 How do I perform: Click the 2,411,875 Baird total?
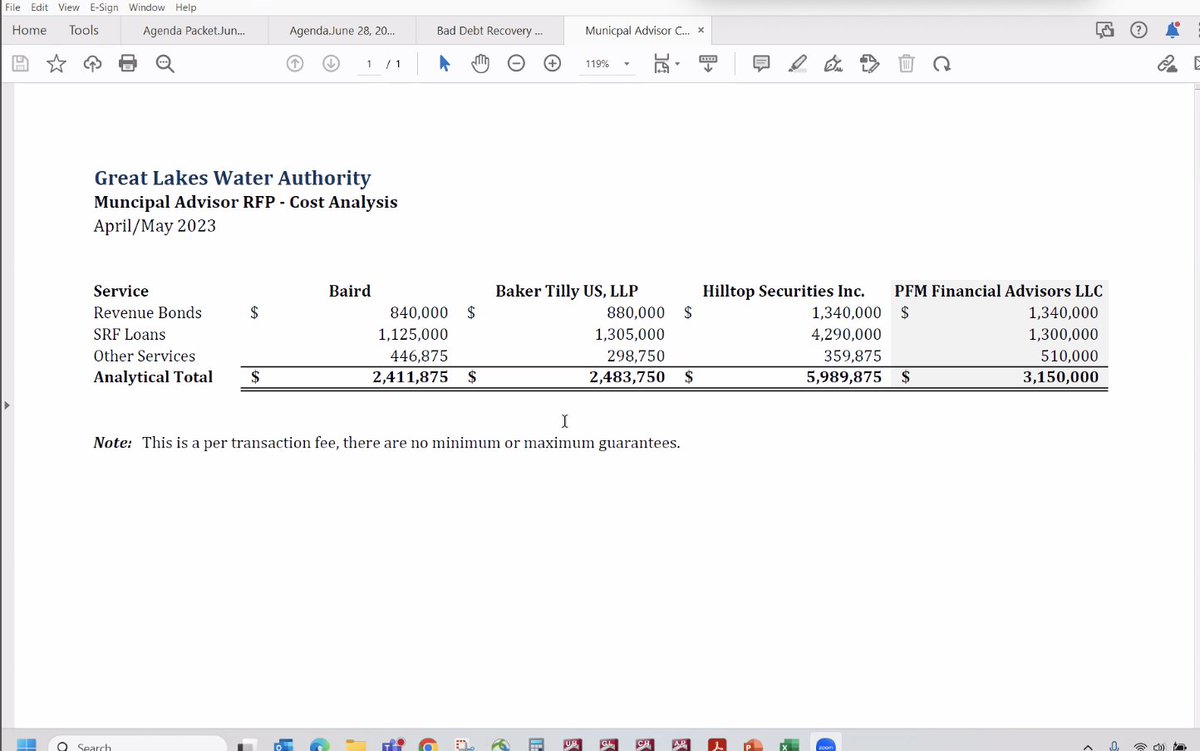(x=410, y=377)
